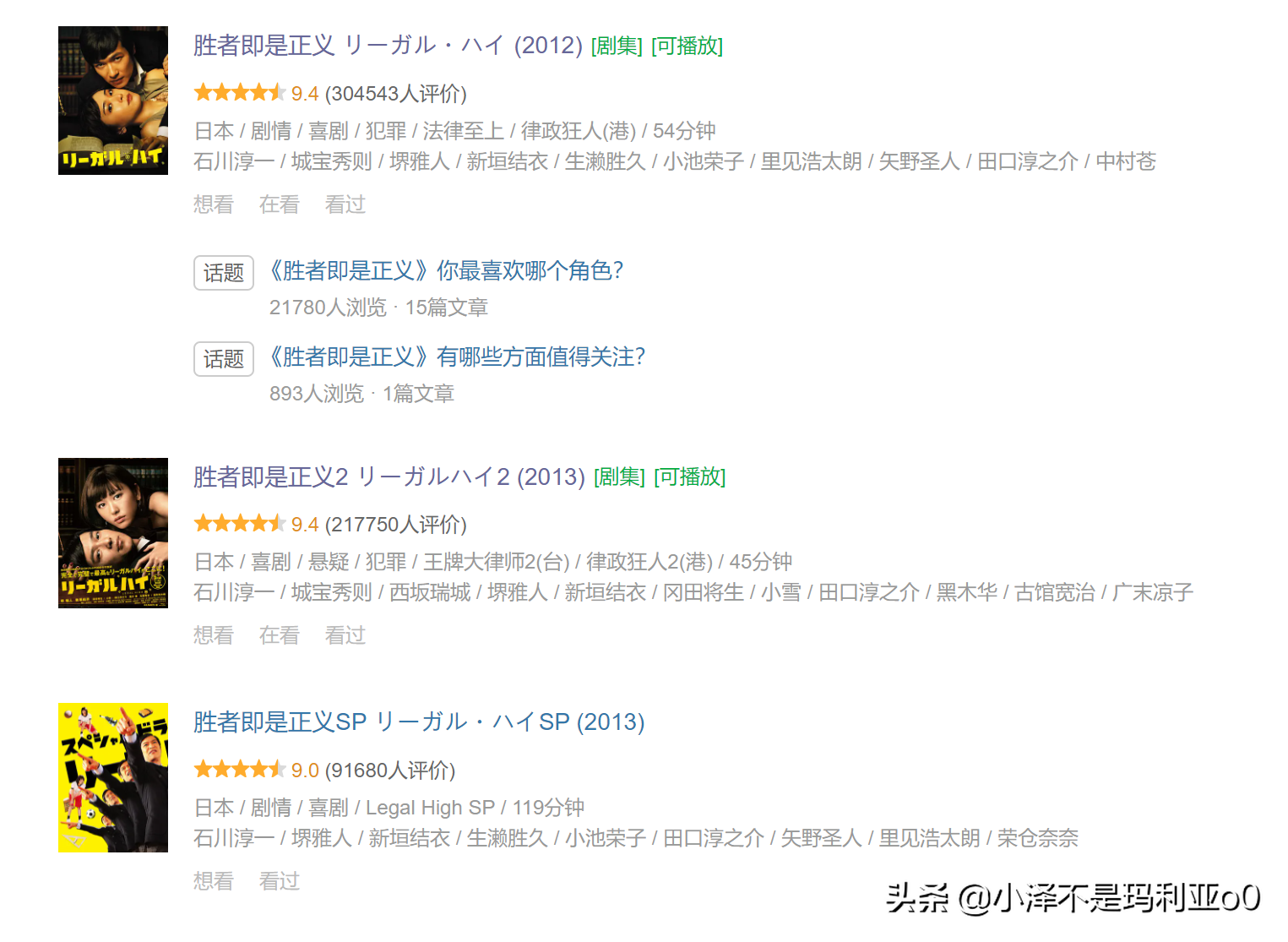The width and height of the screenshot is (1288, 942).
Task: Mark 在看 for 胜者即是正义2 (2013)
Action: coord(279,634)
